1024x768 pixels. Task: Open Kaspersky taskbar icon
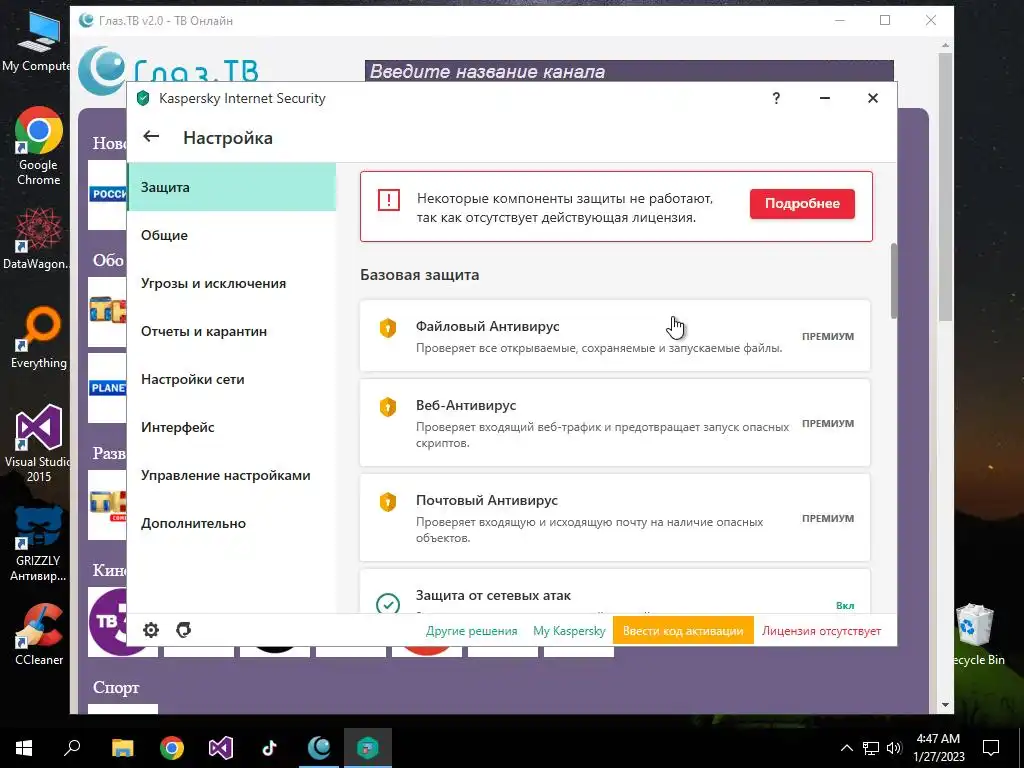[x=368, y=748]
